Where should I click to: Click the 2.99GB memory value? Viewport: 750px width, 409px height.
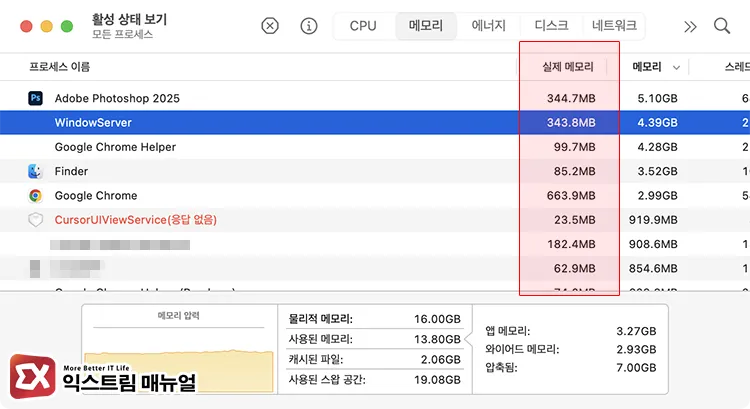point(657,196)
